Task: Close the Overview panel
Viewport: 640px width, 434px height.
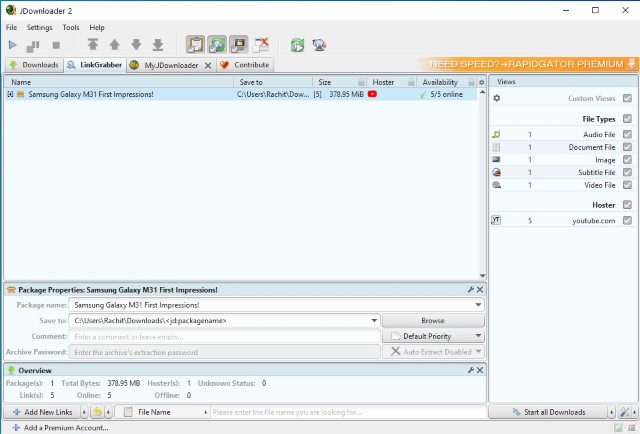Action: pos(480,370)
